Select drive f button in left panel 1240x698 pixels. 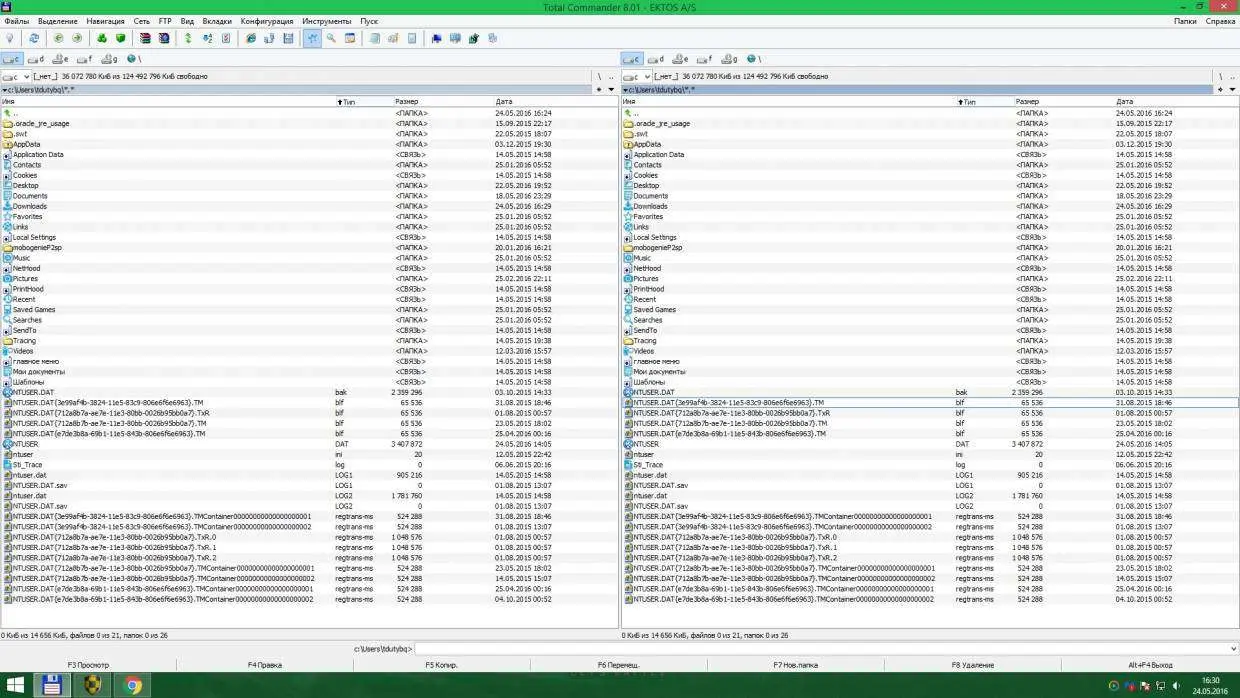click(x=87, y=59)
